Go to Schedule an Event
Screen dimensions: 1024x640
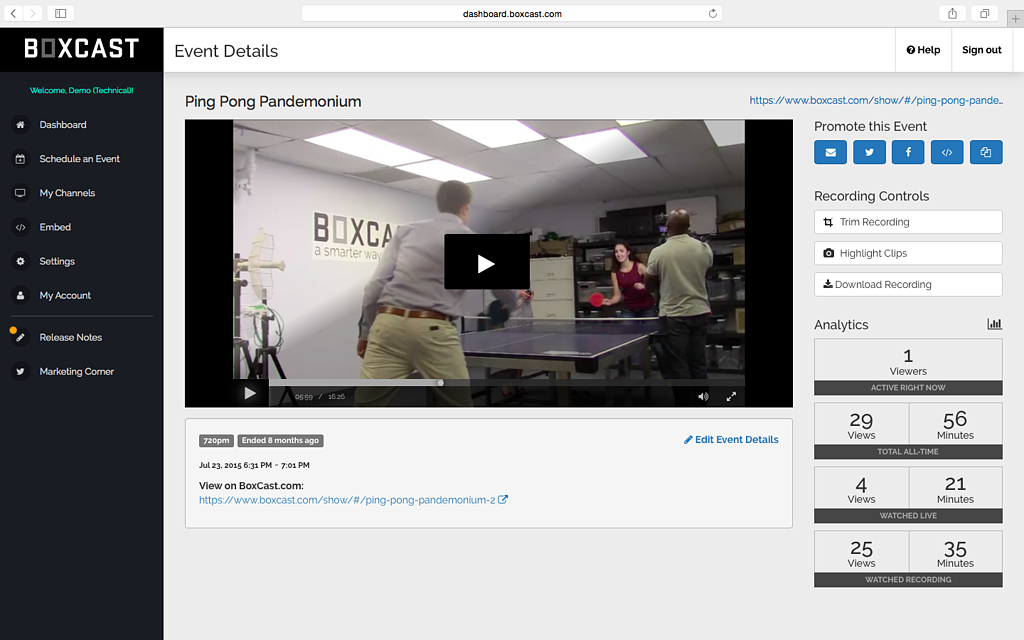pyautogui.click(x=79, y=159)
